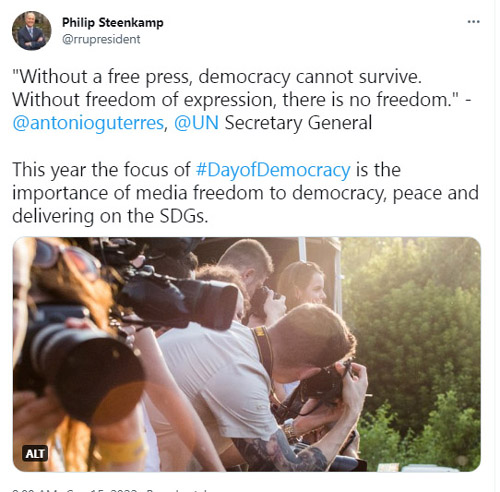Open the Philip Steenkamp display name link
Image resolution: width=500 pixels, height=492 pixels.
(113, 23)
